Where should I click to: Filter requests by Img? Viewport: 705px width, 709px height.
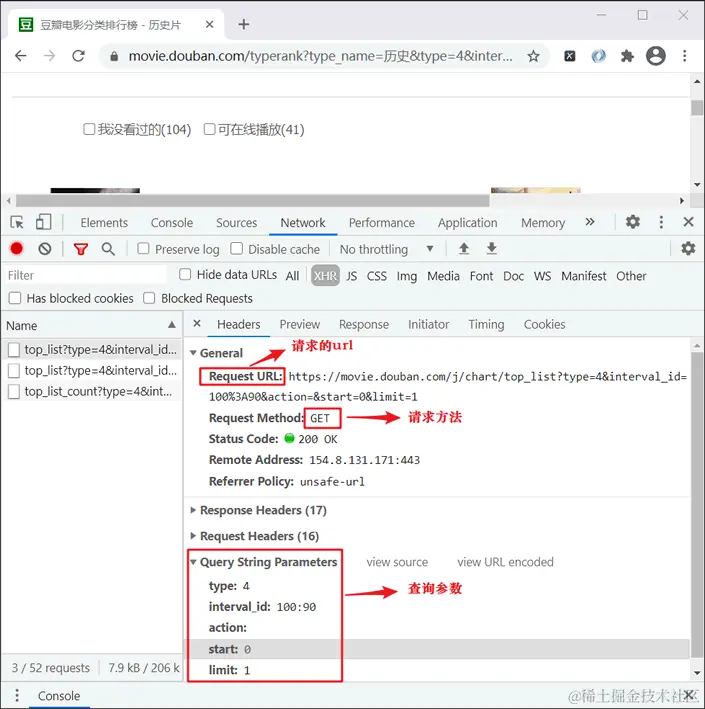pyautogui.click(x=407, y=276)
